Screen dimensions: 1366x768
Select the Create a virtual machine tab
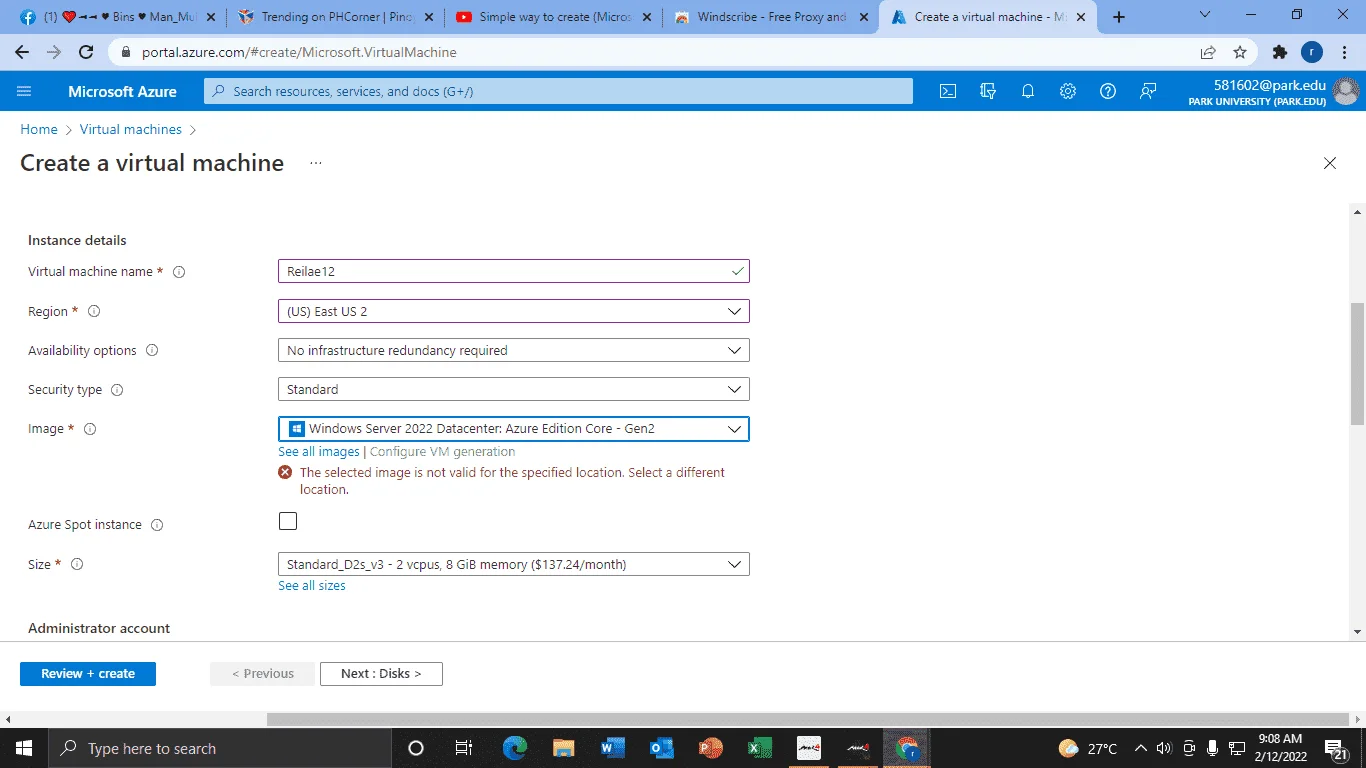point(988,17)
